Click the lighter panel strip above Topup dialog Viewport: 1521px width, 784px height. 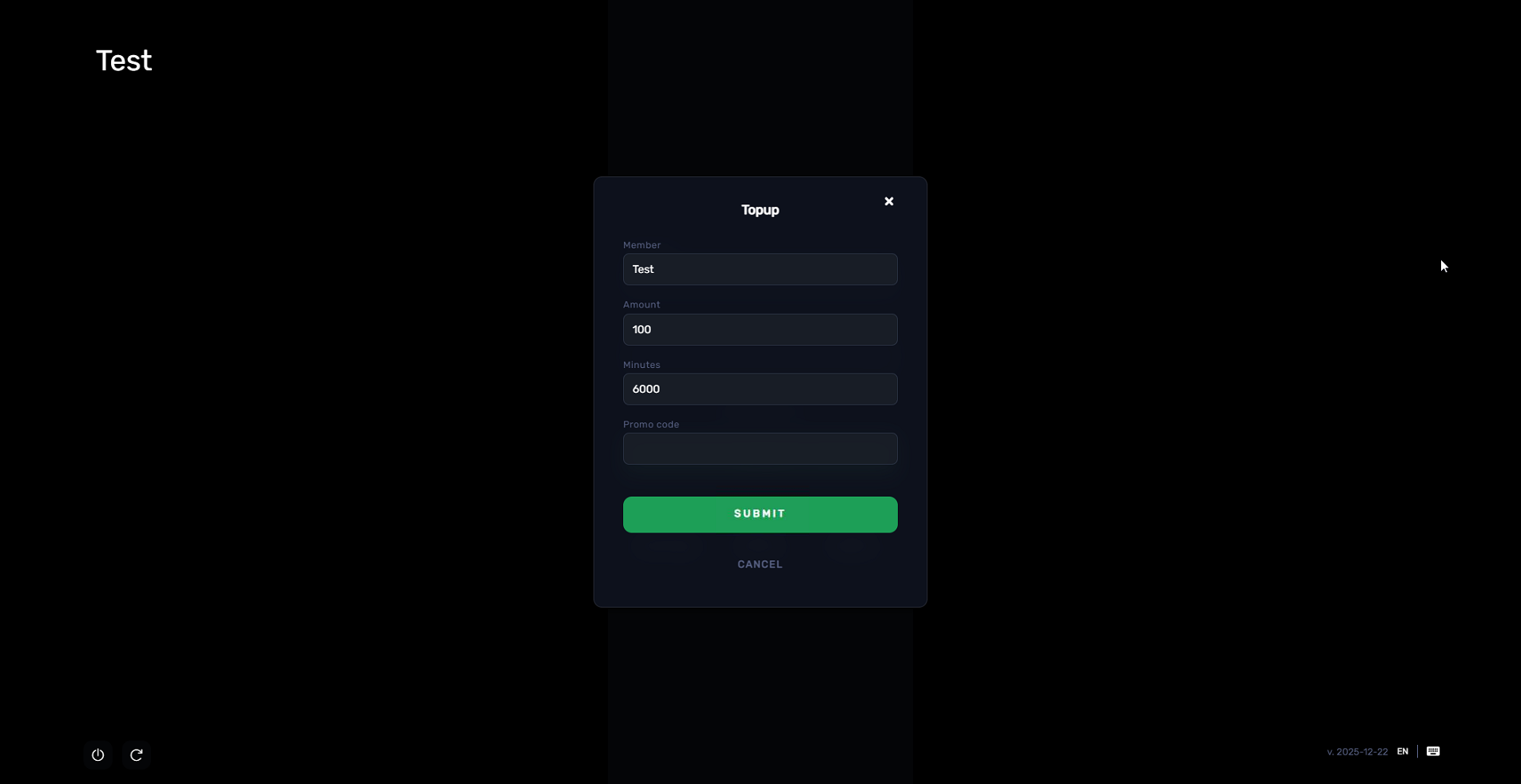[x=760, y=88]
